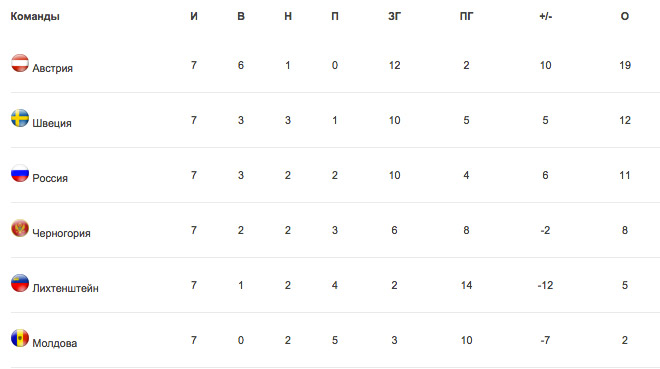Sort by the ЗГ goals scored header
The image size is (660, 369).
[394, 16]
